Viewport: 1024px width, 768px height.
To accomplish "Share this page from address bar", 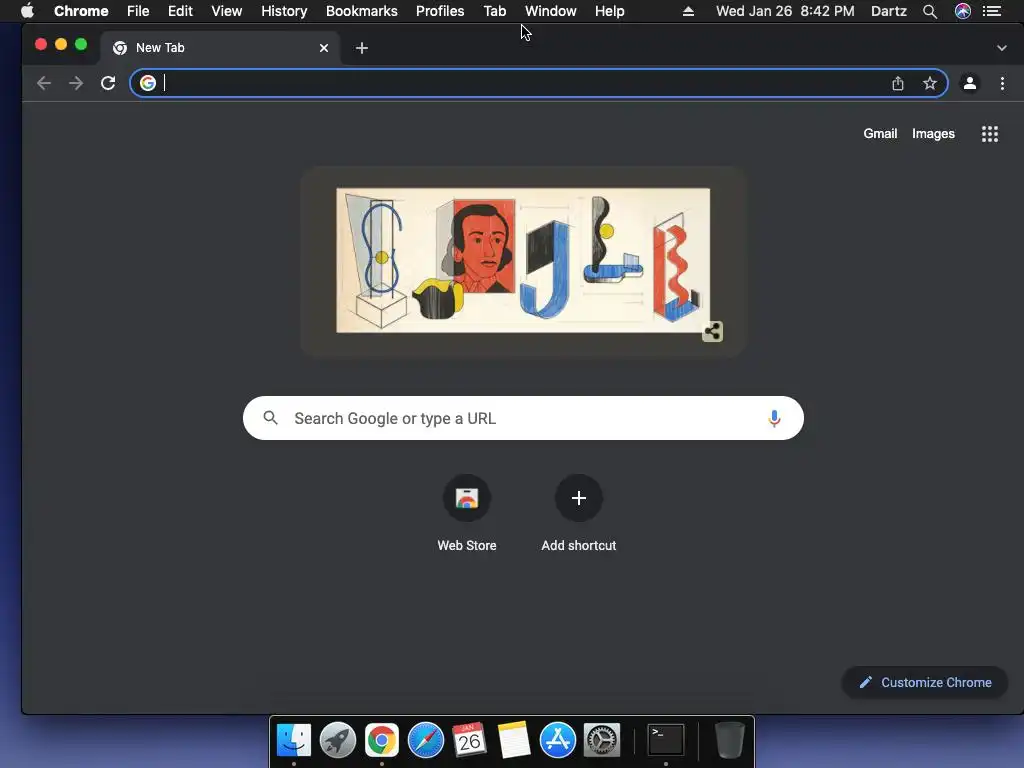I will (898, 83).
